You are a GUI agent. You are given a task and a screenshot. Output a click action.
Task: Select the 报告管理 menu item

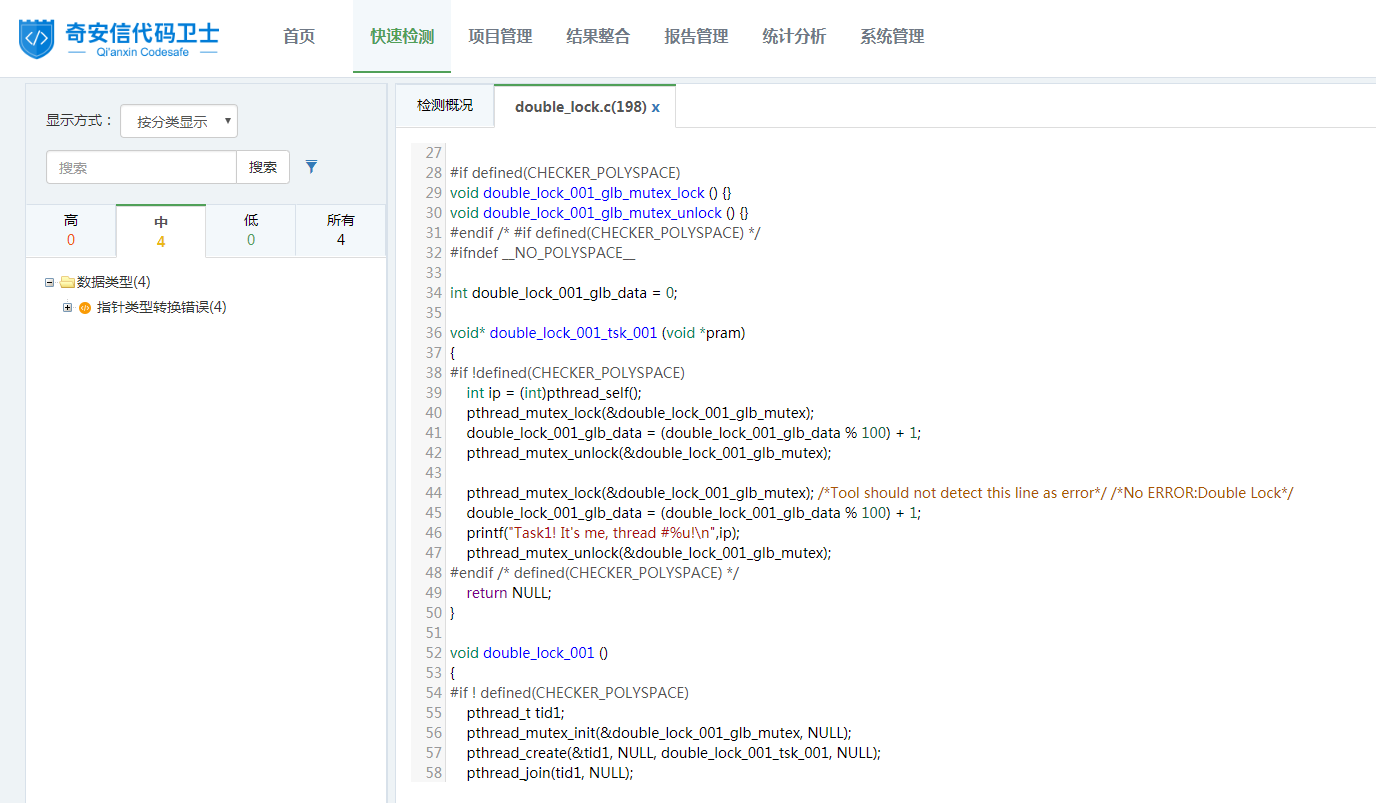696,37
